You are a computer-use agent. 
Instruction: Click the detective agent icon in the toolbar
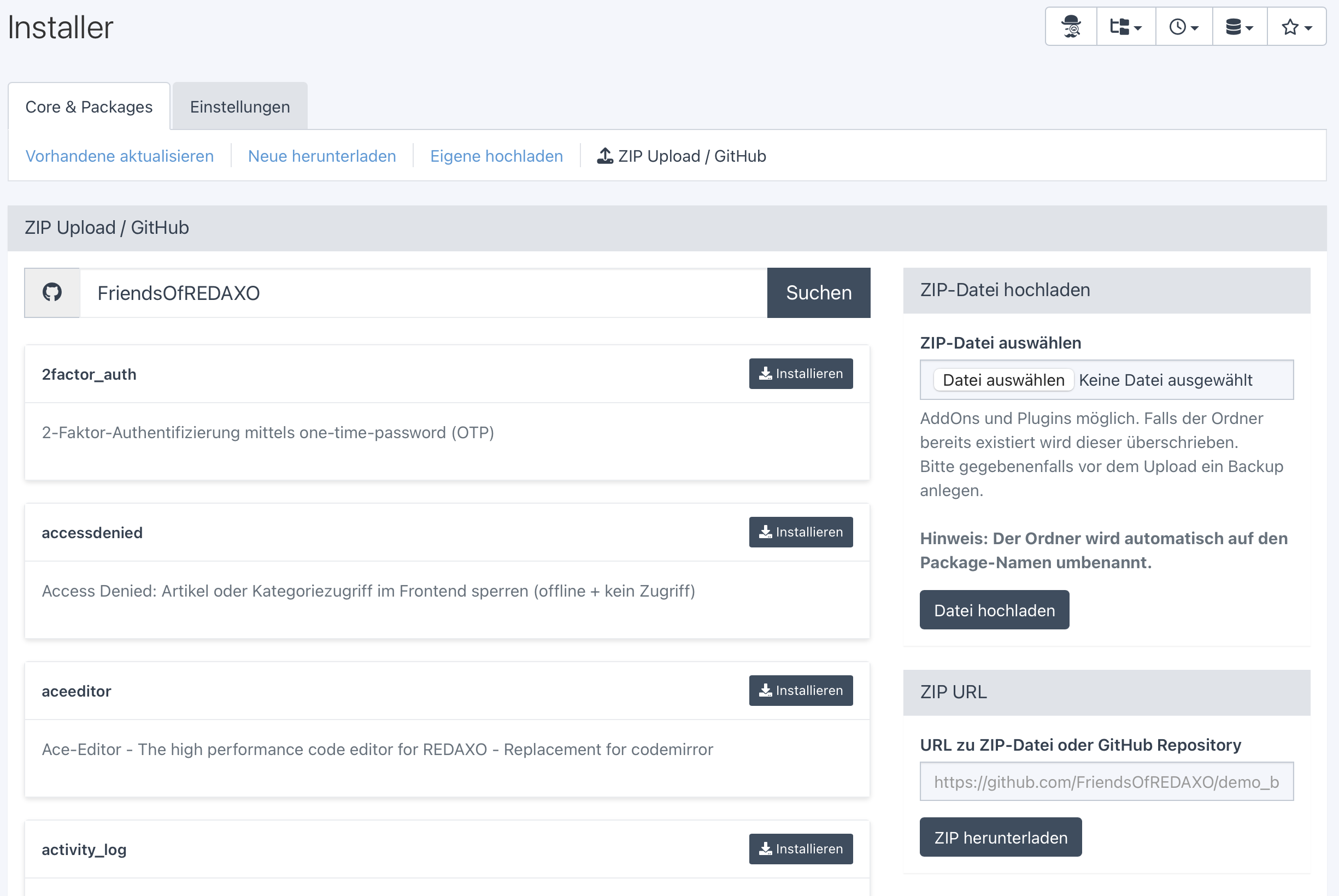point(1071,27)
